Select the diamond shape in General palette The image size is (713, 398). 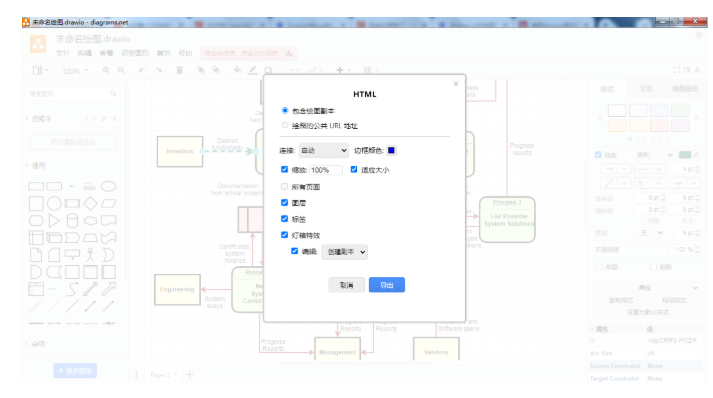tap(90, 203)
